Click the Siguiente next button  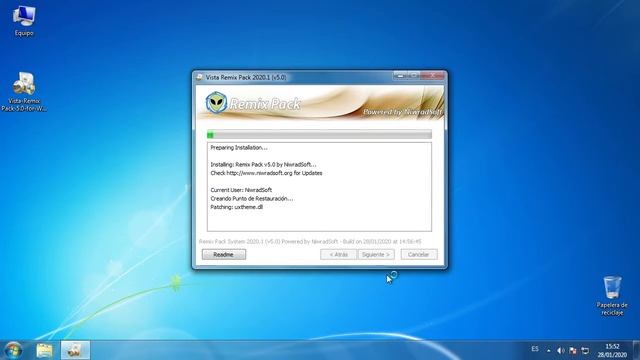coord(376,254)
